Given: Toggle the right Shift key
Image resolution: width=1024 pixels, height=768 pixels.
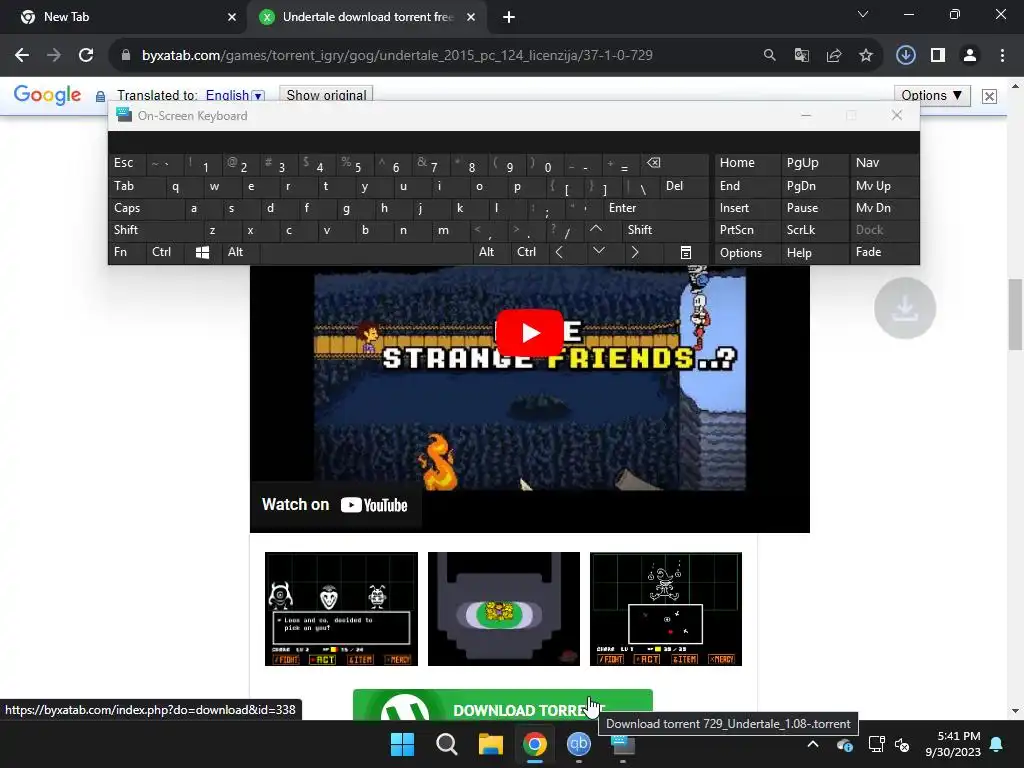Looking at the screenshot, I should [x=665, y=230].
